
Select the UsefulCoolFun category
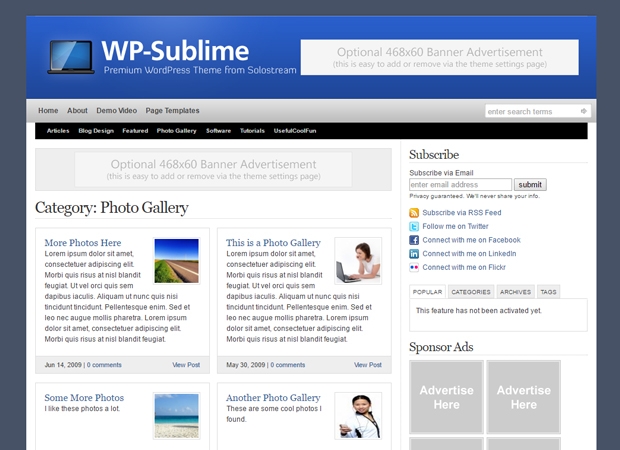(x=295, y=131)
